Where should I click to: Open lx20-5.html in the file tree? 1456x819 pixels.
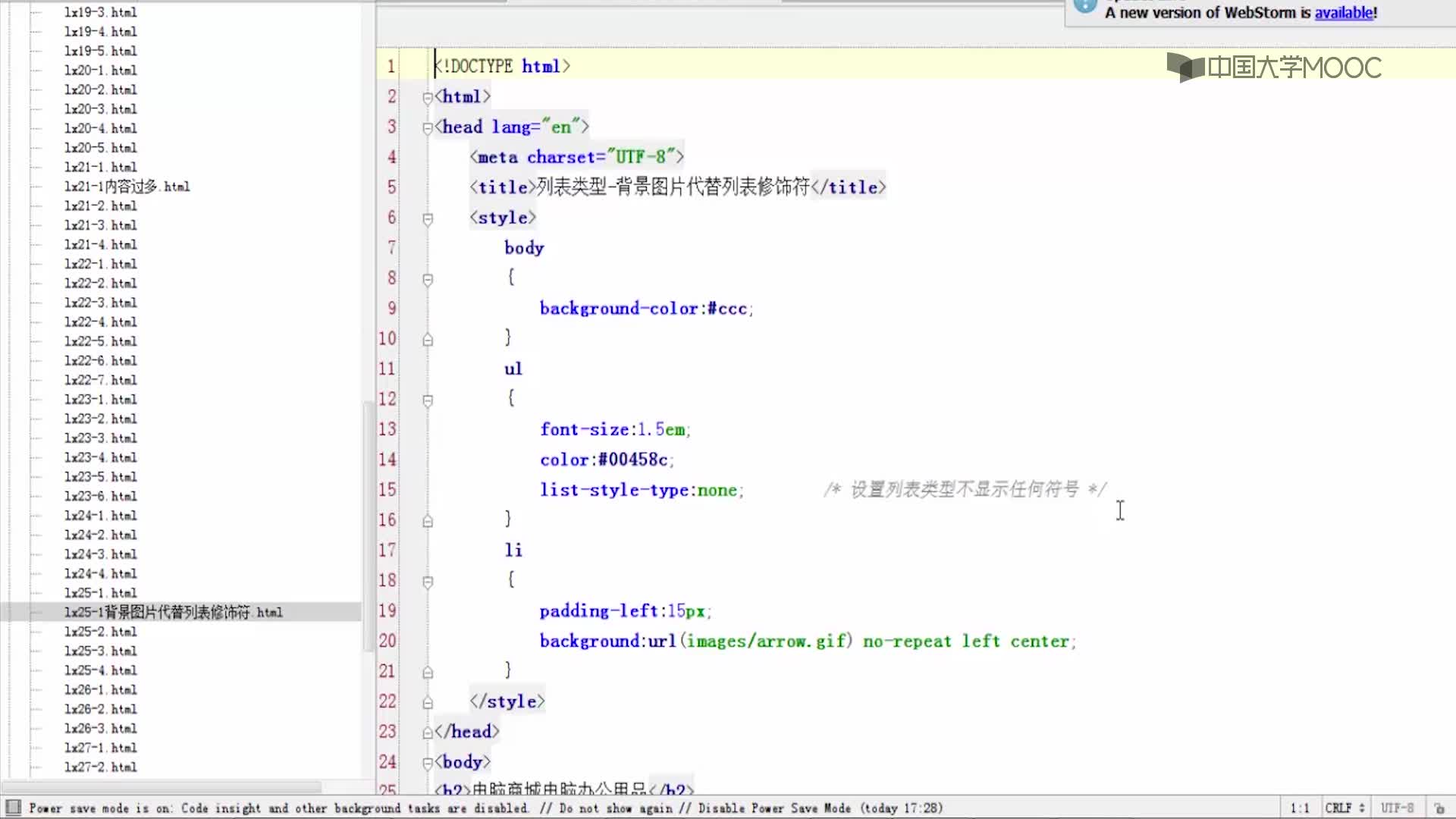[100, 148]
